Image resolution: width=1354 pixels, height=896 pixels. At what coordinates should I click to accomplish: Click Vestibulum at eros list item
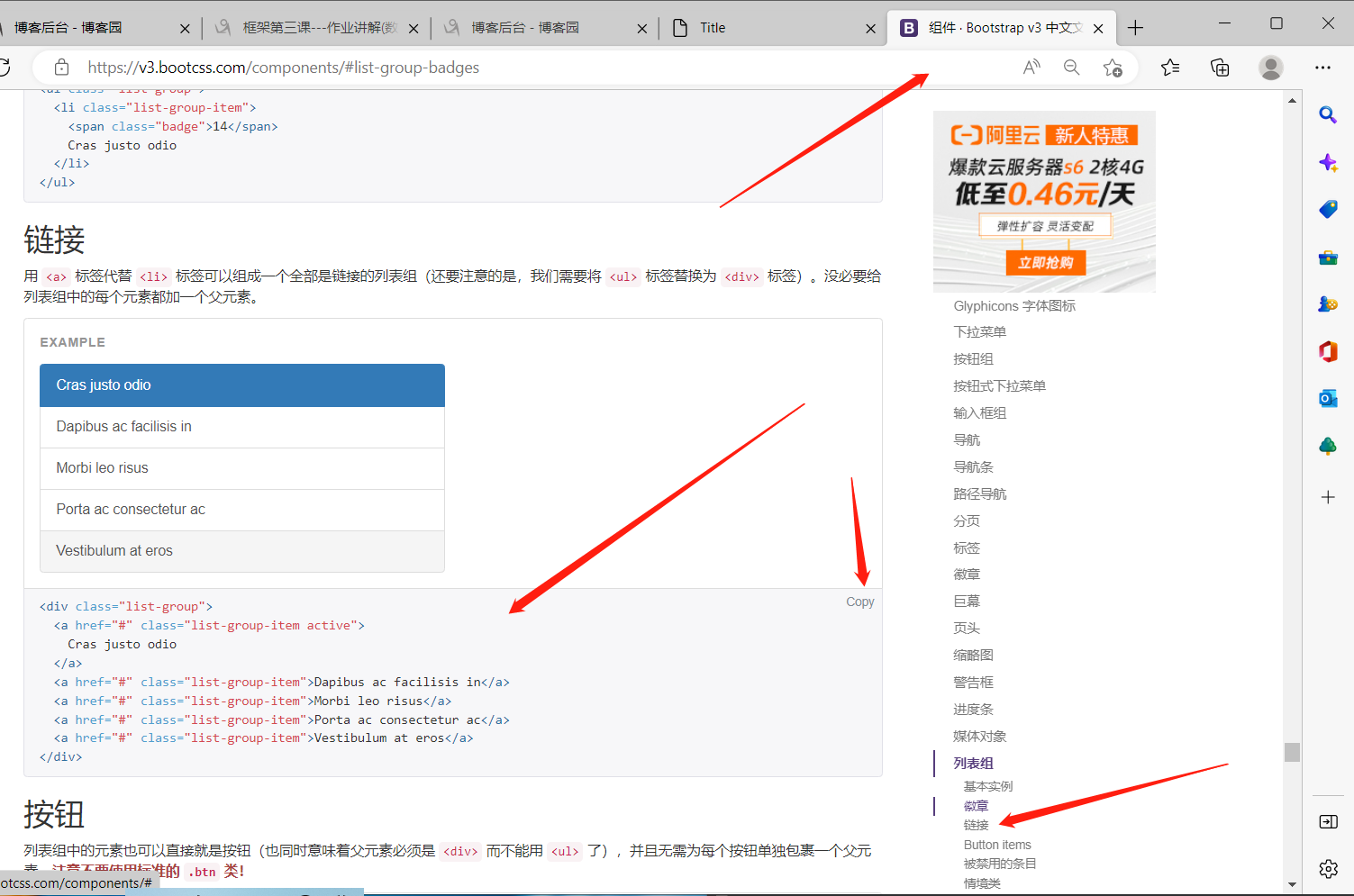point(242,551)
